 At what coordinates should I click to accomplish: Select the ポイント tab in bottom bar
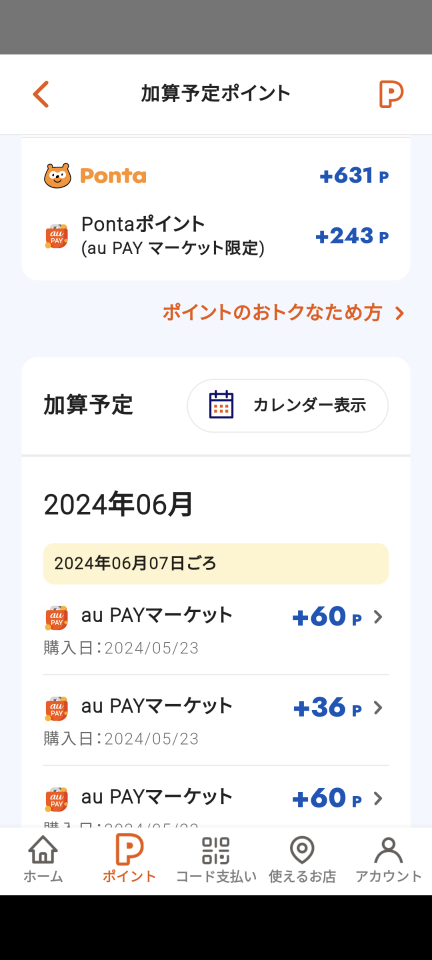click(129, 859)
